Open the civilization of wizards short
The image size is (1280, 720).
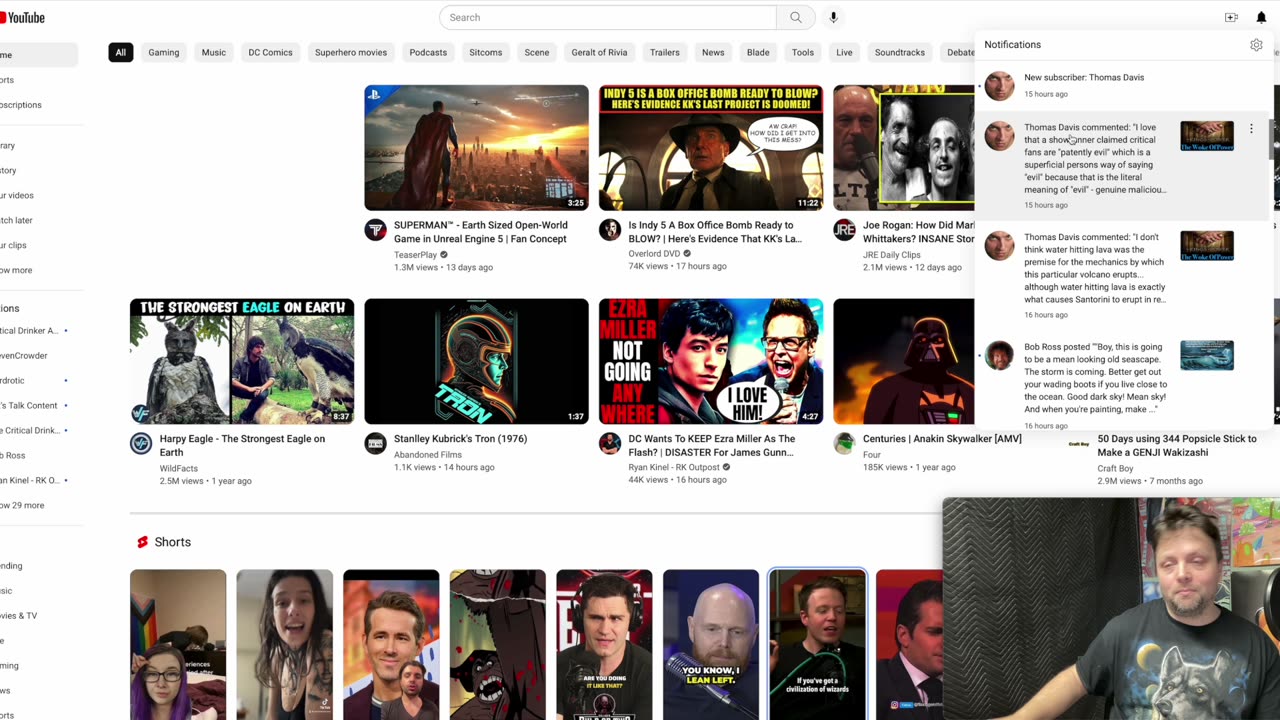click(817, 645)
